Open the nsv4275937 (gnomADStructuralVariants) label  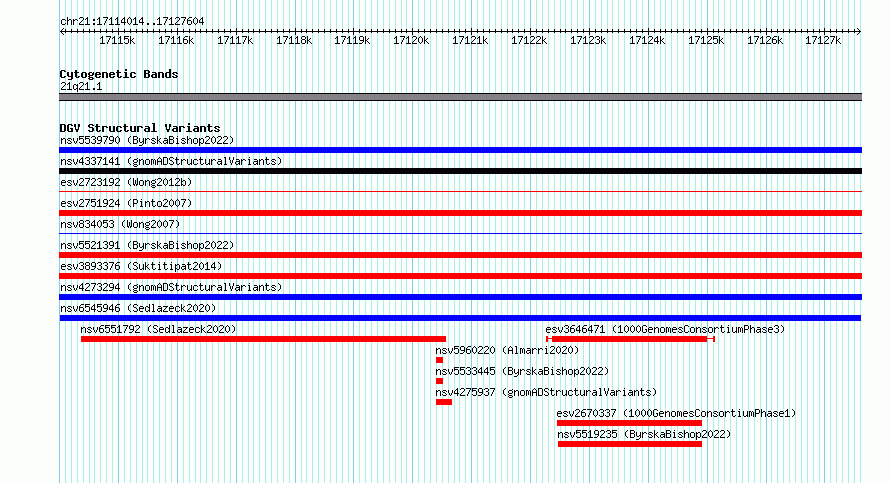546,392
